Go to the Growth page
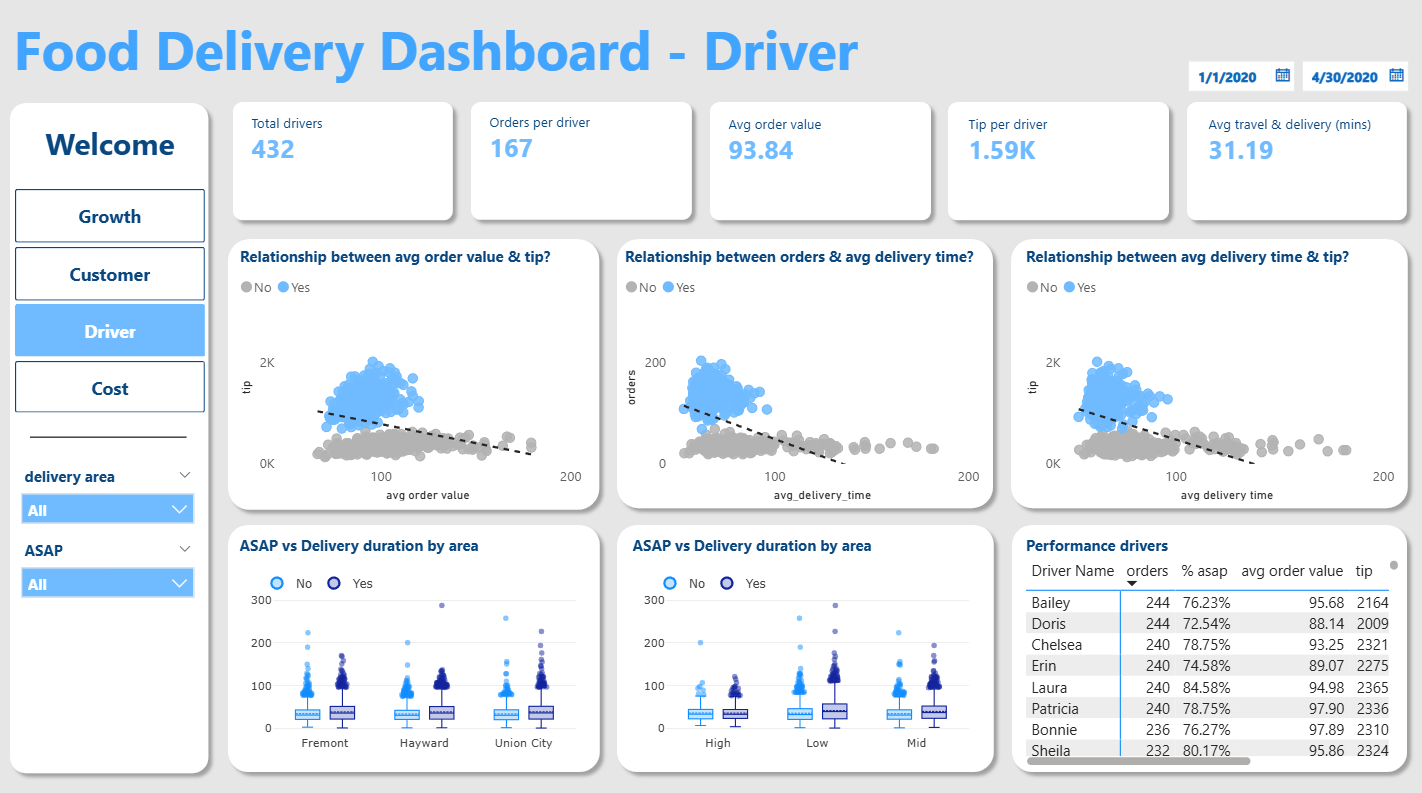The width and height of the screenshot is (1422, 793). (110, 216)
